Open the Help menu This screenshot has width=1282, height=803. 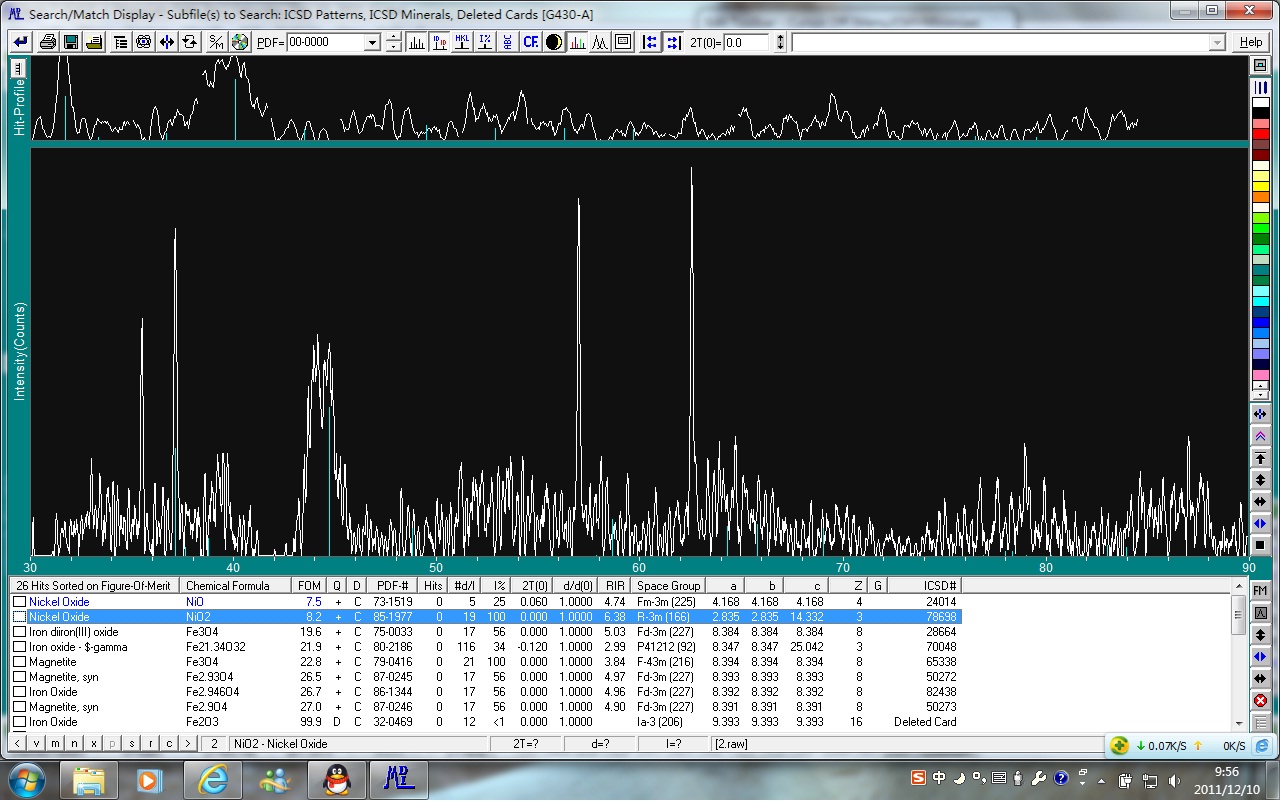pos(1250,42)
